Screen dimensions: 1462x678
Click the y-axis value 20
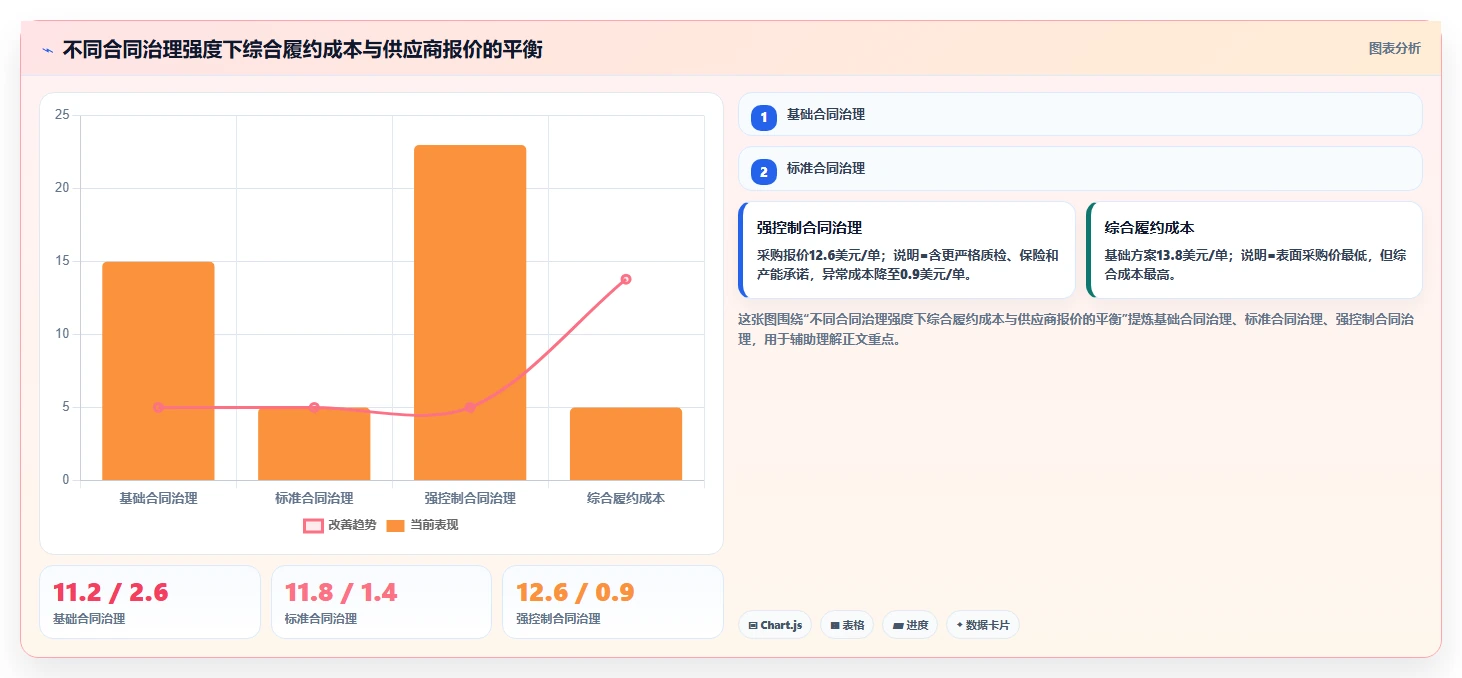tap(62, 188)
